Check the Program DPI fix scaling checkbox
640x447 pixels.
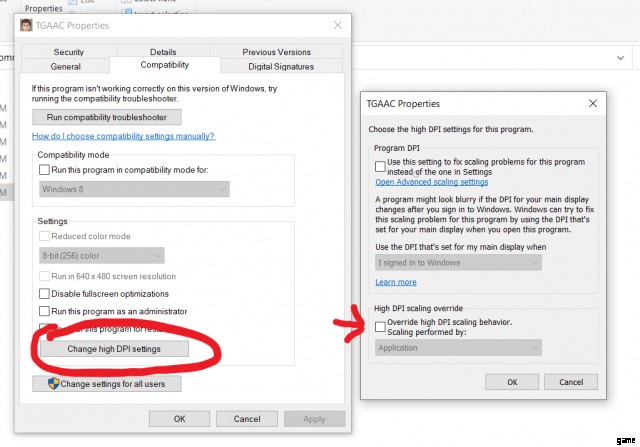coord(380,166)
